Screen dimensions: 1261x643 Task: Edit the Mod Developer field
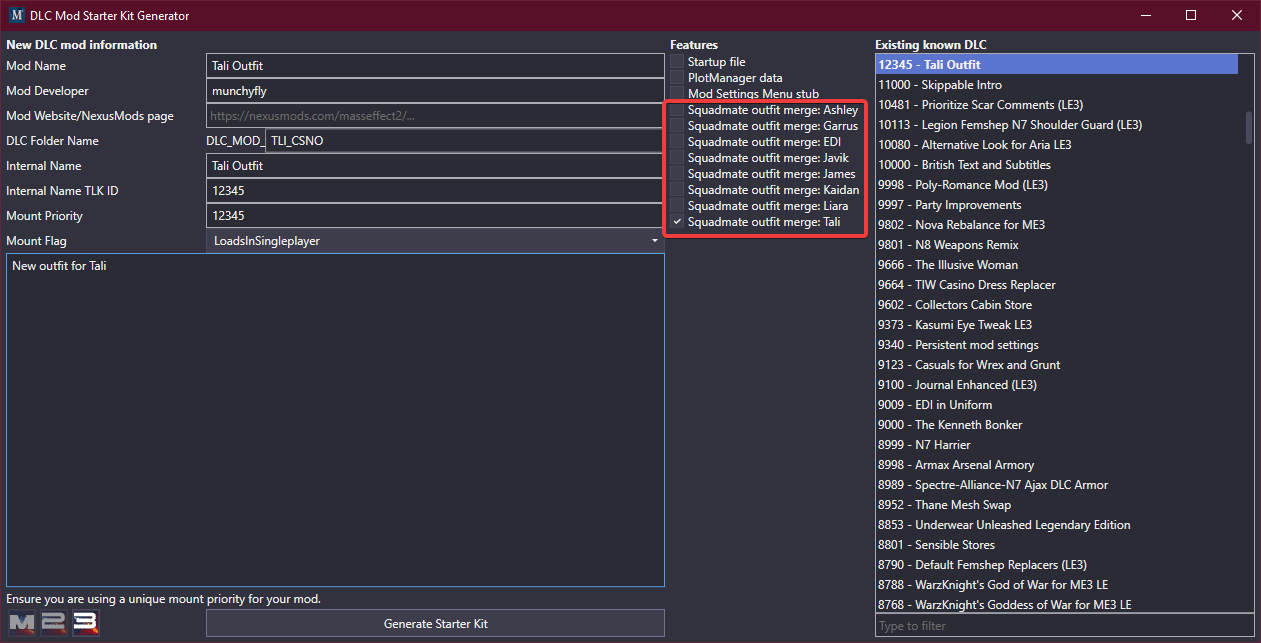(x=435, y=91)
